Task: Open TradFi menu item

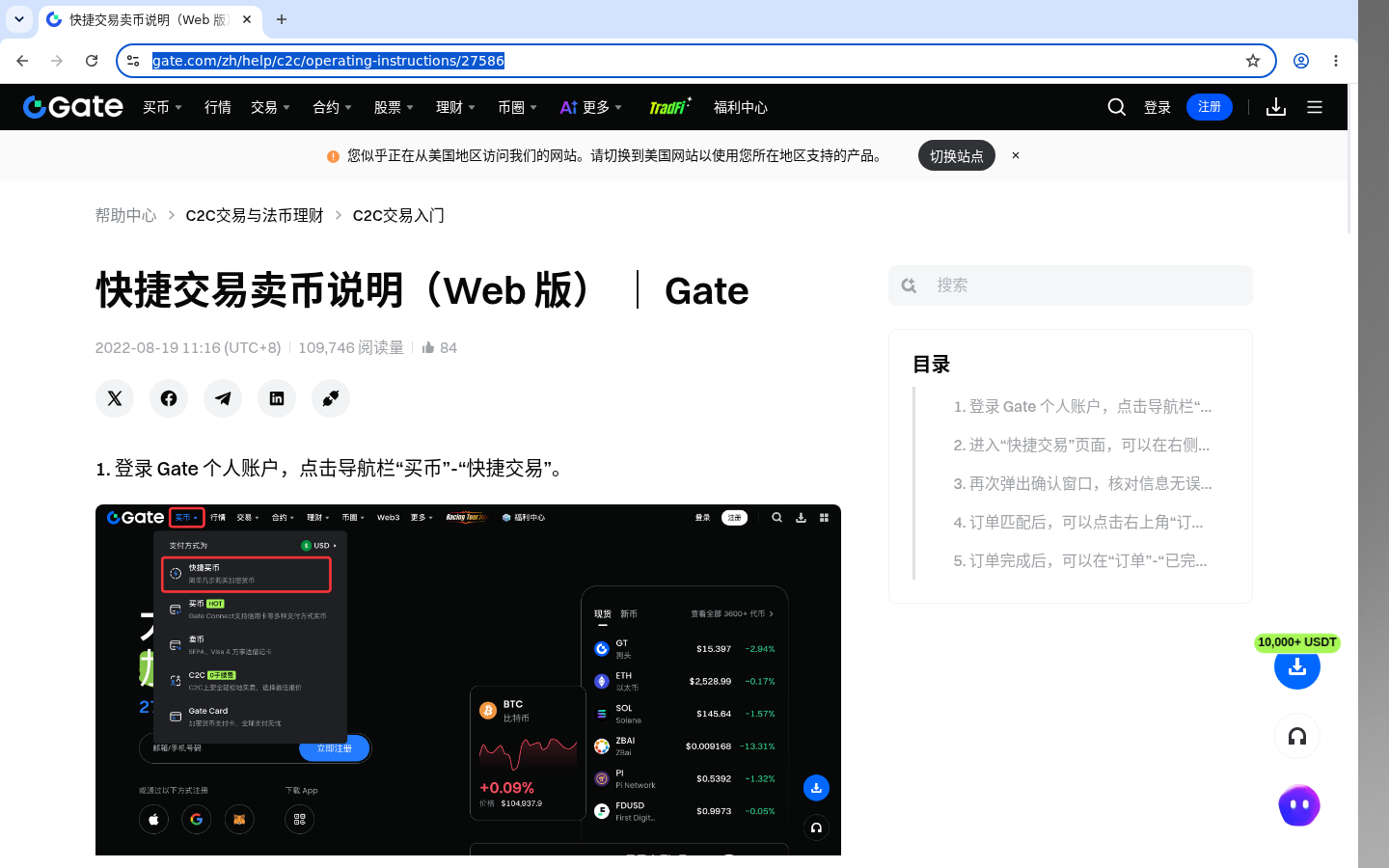Action: click(x=669, y=106)
